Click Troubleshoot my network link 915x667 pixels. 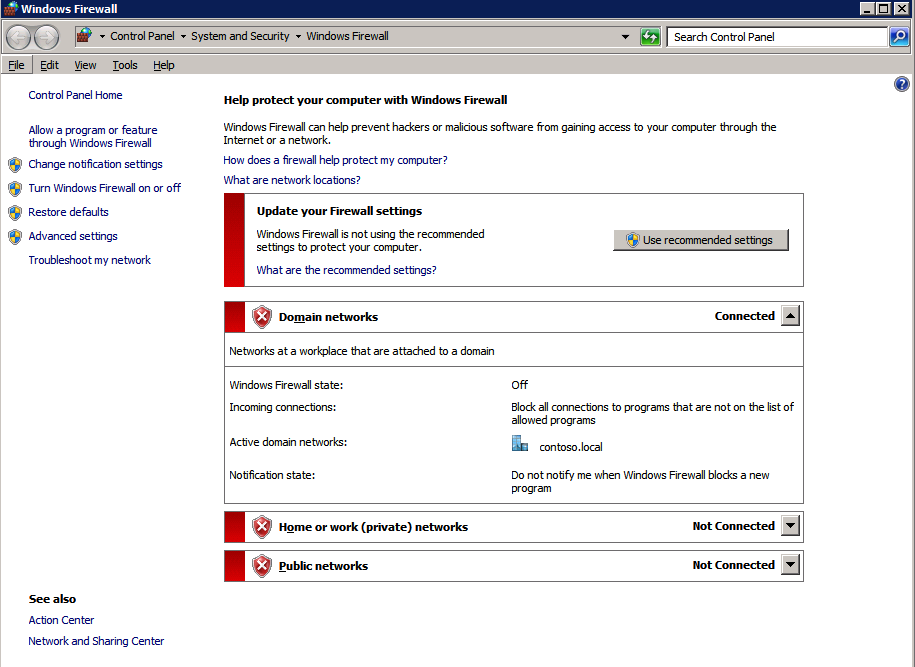89,260
